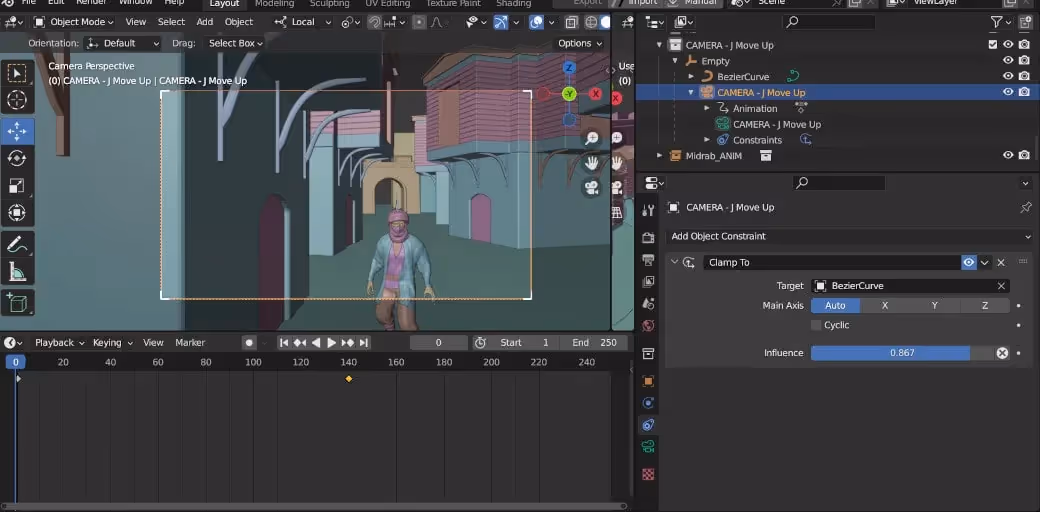Click the green Y axis gizmo
This screenshot has width=1040, height=512.
point(569,94)
